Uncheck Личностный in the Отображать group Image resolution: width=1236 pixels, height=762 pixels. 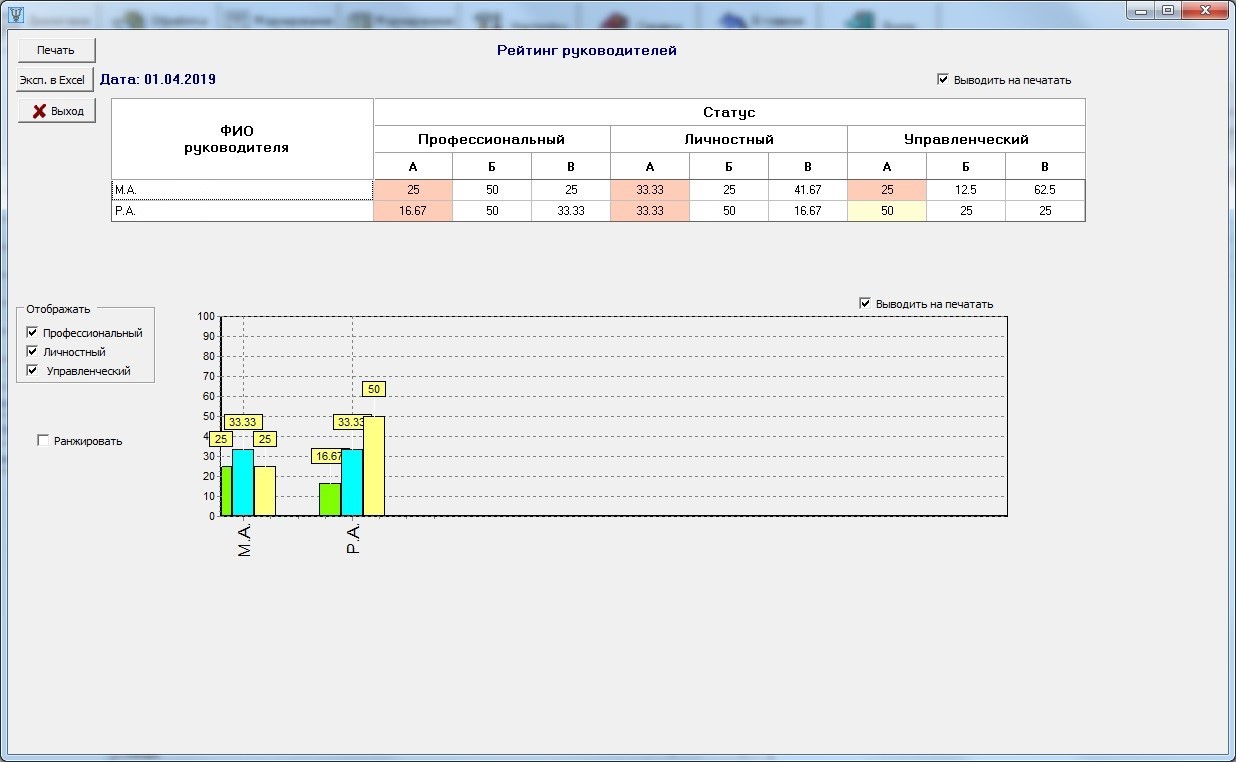pos(33,352)
